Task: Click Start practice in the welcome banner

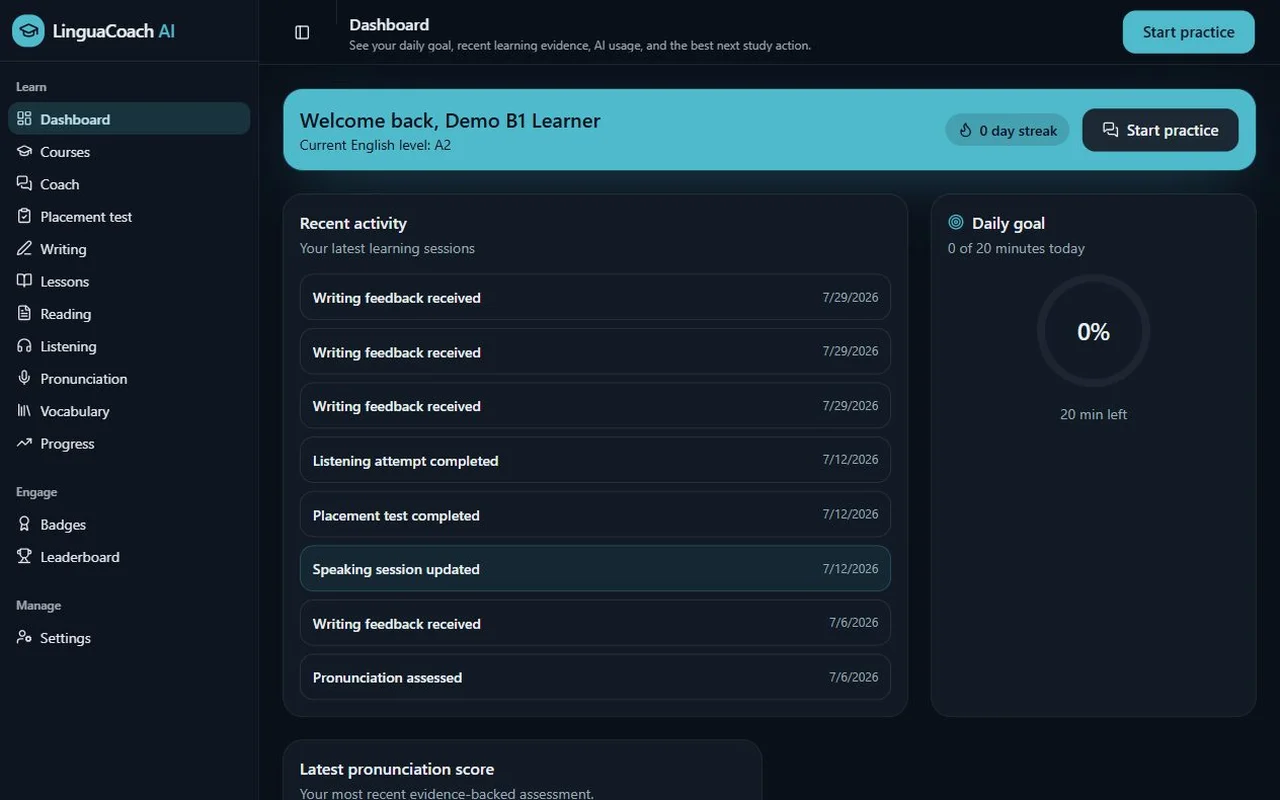Action: click(x=1160, y=130)
